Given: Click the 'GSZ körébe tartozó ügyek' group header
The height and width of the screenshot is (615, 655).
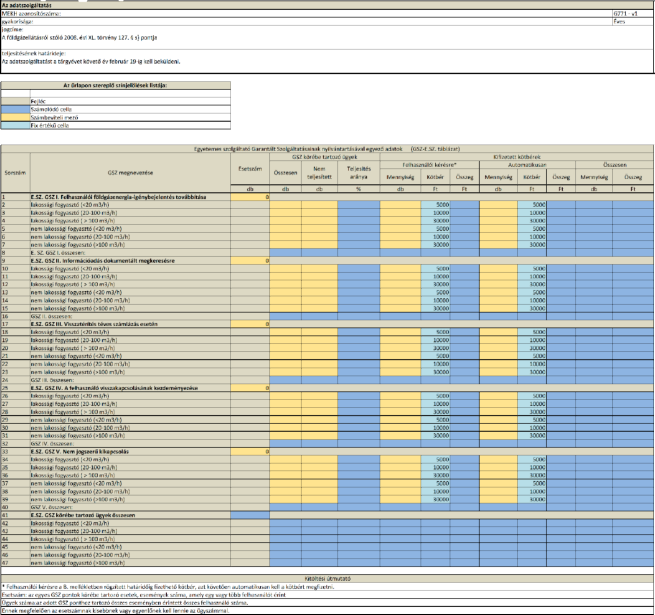Looking at the screenshot, I should 325,157.
